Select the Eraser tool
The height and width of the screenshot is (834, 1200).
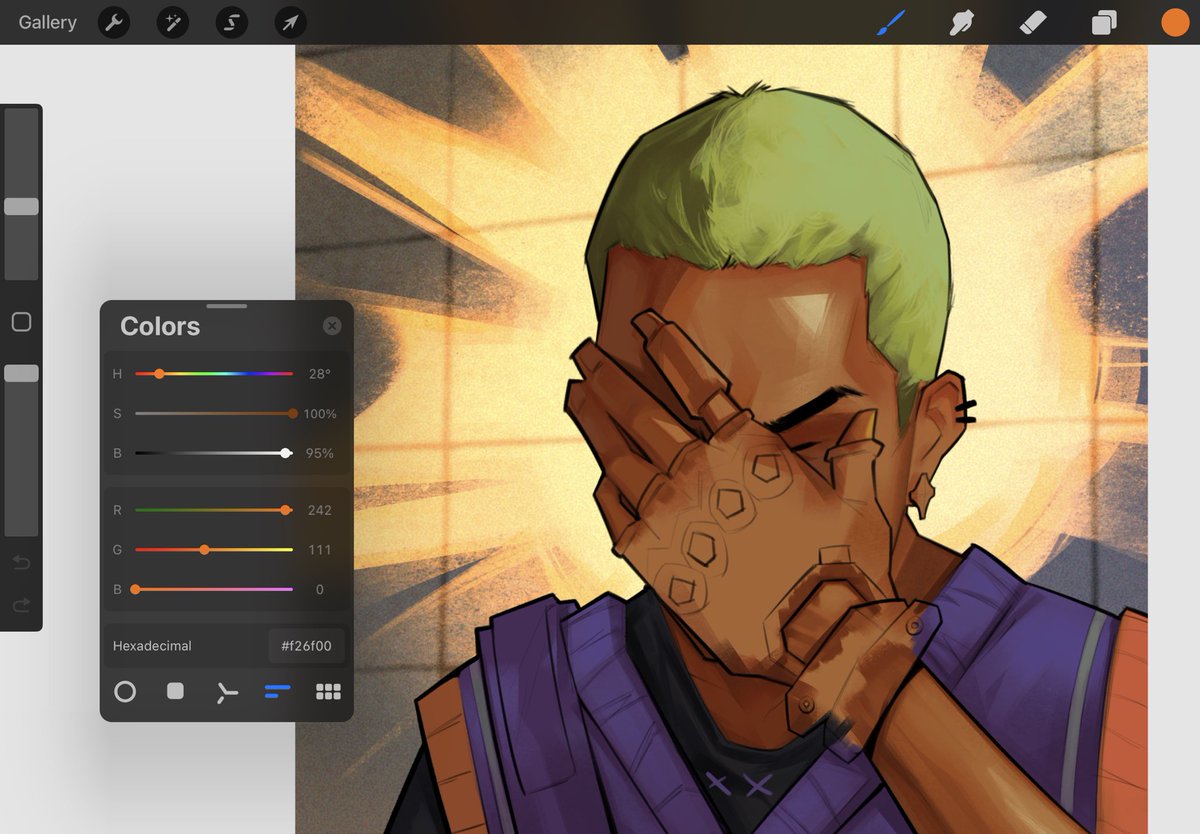point(1033,22)
